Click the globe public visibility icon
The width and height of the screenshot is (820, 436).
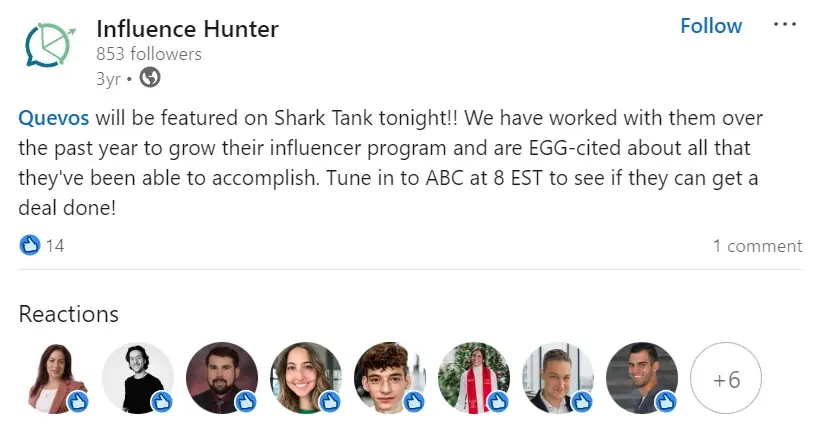[149, 77]
